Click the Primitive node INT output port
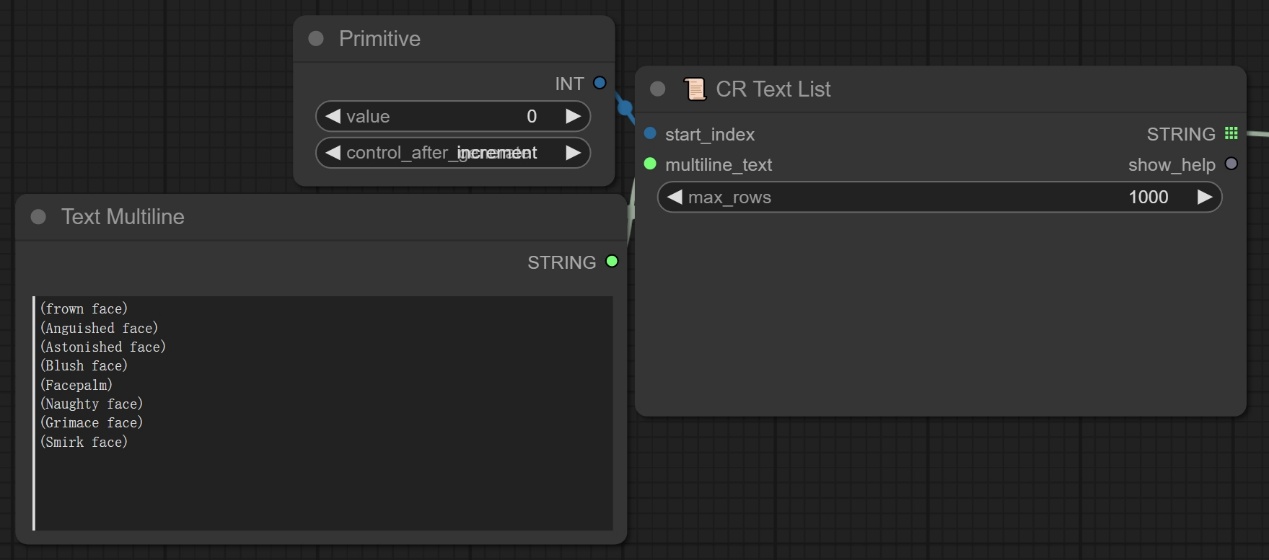The image size is (1269, 560). (x=599, y=83)
